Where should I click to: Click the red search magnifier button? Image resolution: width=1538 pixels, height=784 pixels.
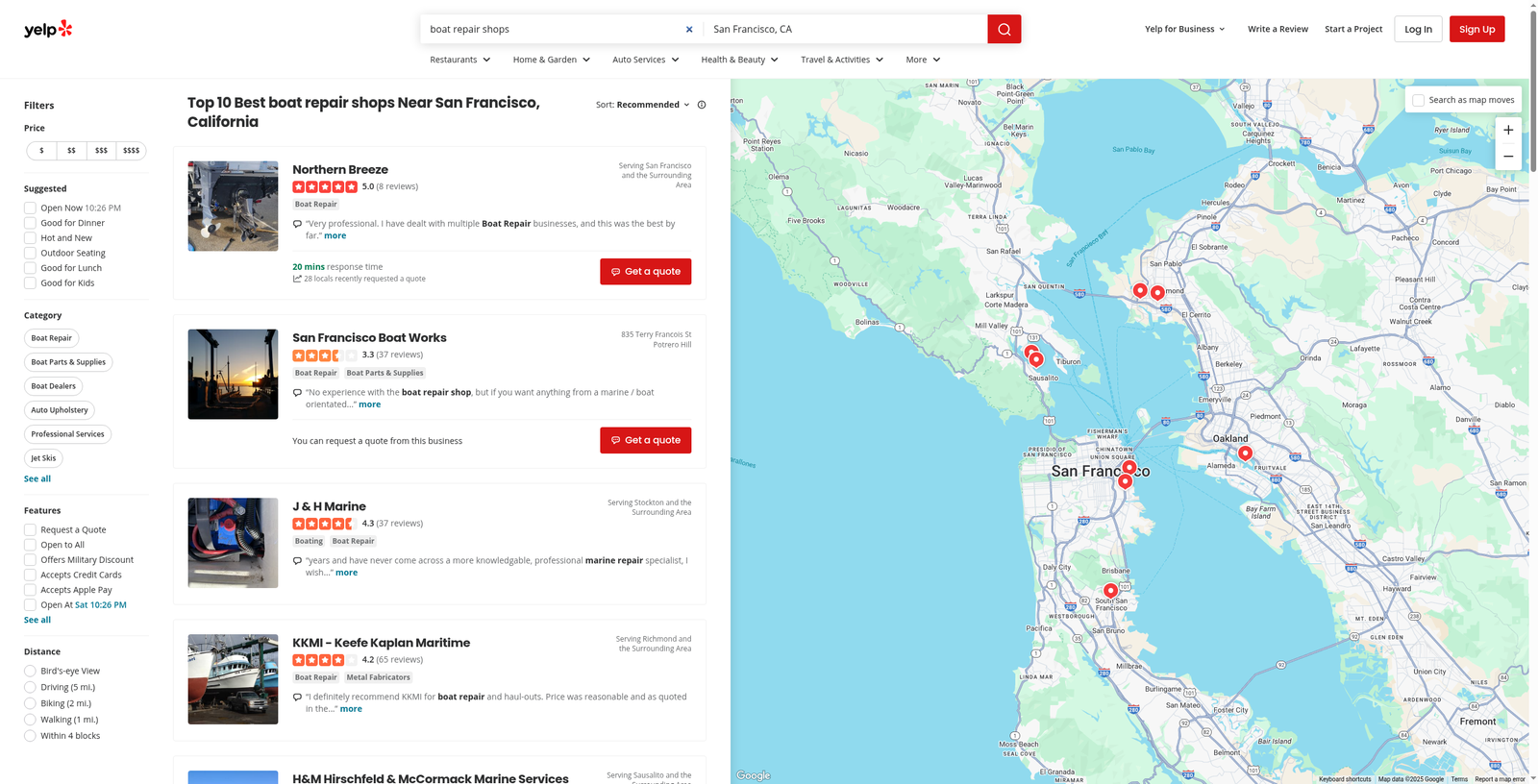coord(1004,29)
